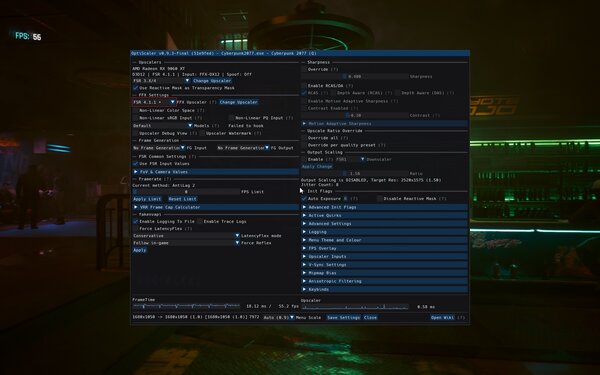The width and height of the screenshot is (600, 375).
Task: Open the OptiScaler Wiki
Action: tap(442, 317)
